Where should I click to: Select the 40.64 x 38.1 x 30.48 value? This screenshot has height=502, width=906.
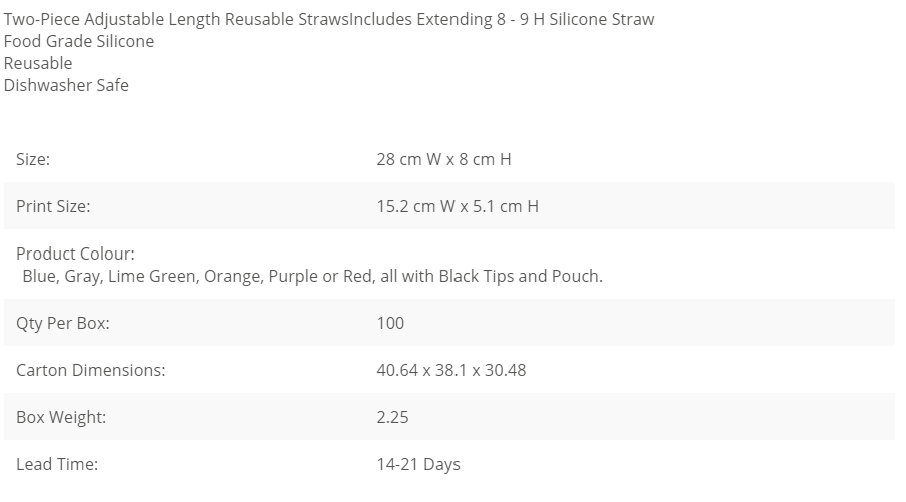pos(451,370)
